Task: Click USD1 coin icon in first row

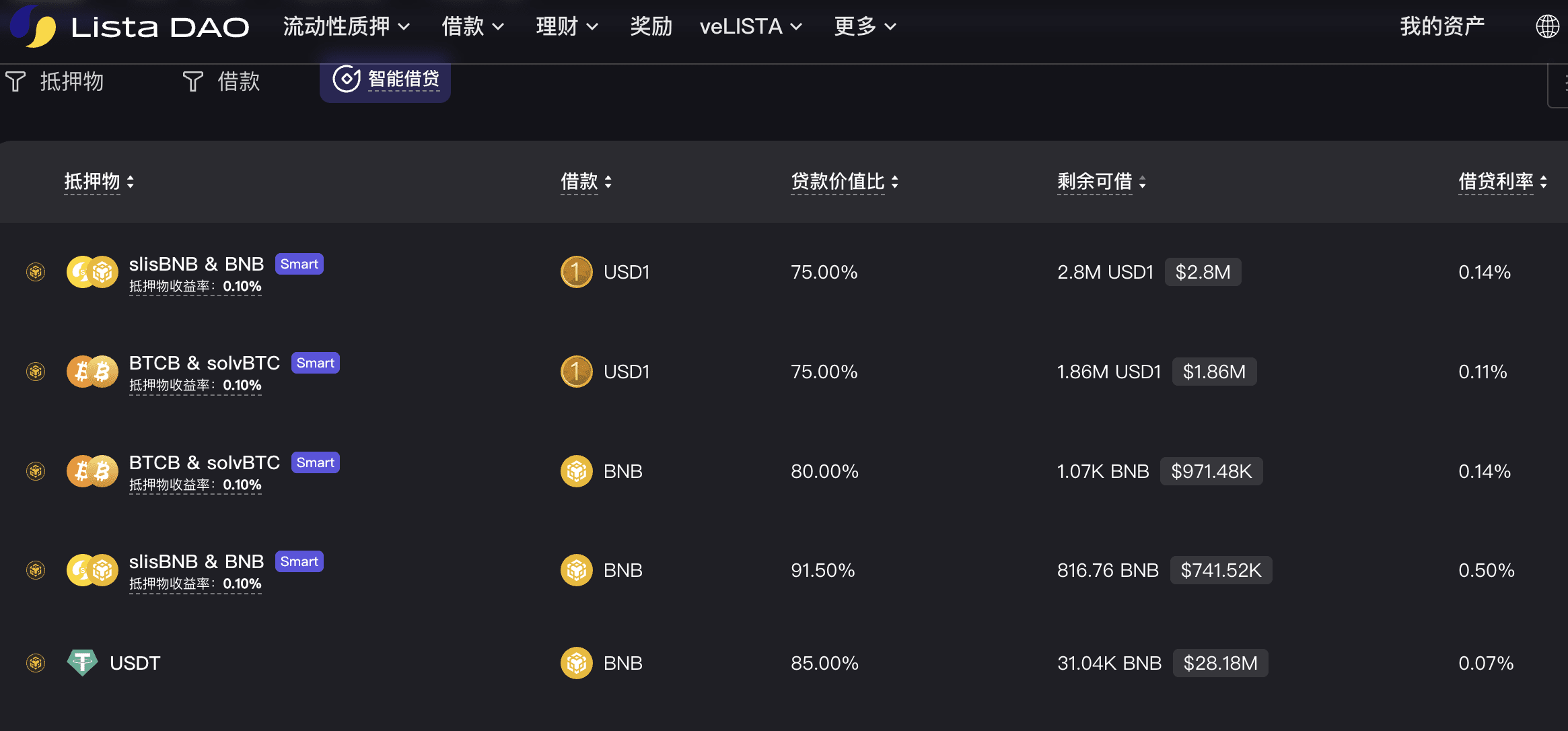Action: pyautogui.click(x=576, y=272)
